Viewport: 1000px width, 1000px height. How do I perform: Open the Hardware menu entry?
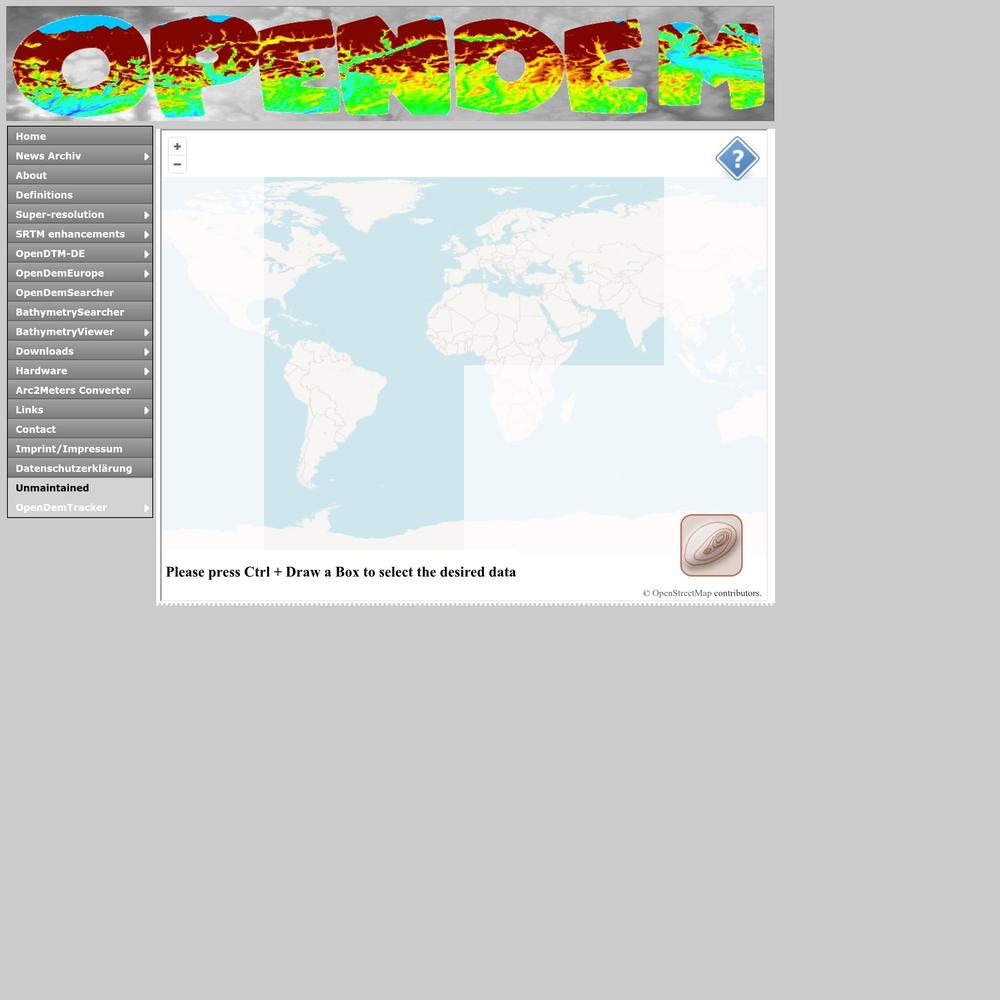coord(80,371)
